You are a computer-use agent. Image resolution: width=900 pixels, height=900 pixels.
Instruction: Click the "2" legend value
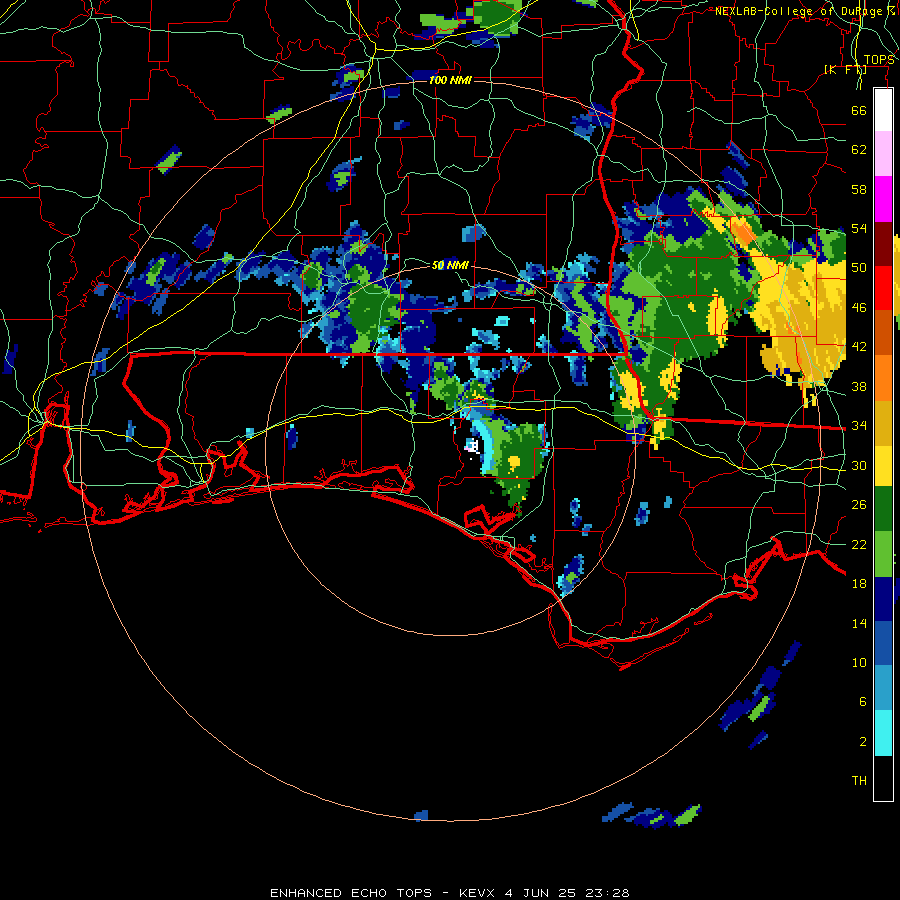click(x=862, y=741)
